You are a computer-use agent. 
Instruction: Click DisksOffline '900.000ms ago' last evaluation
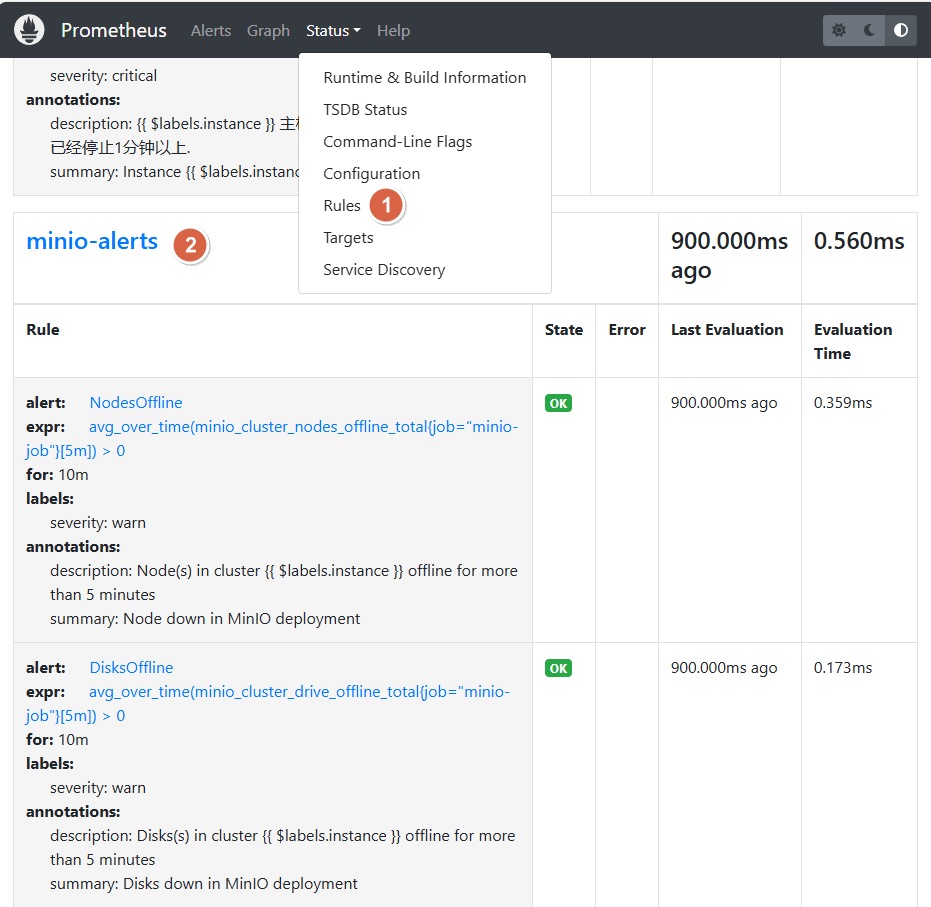724,668
